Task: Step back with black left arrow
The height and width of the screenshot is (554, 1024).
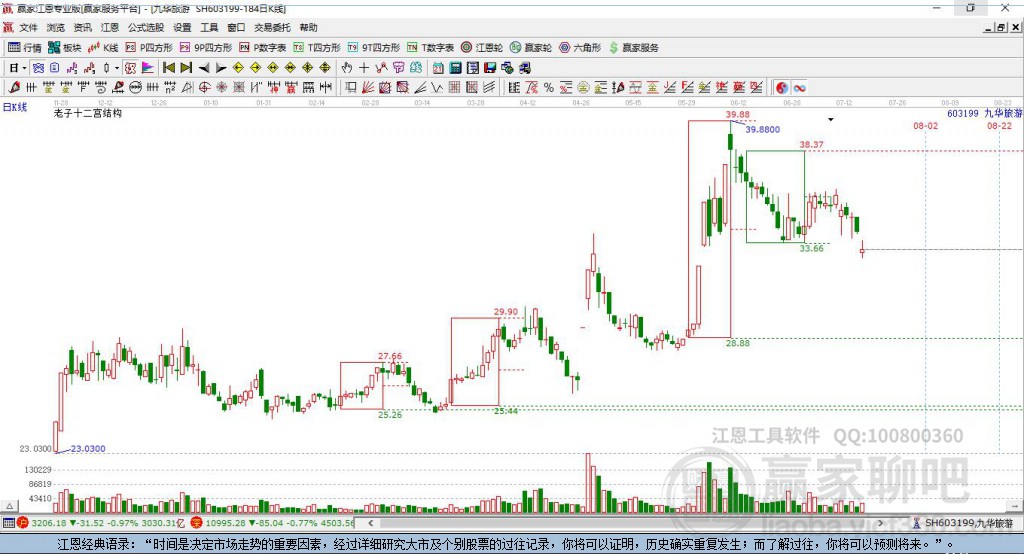Action: tap(204, 68)
